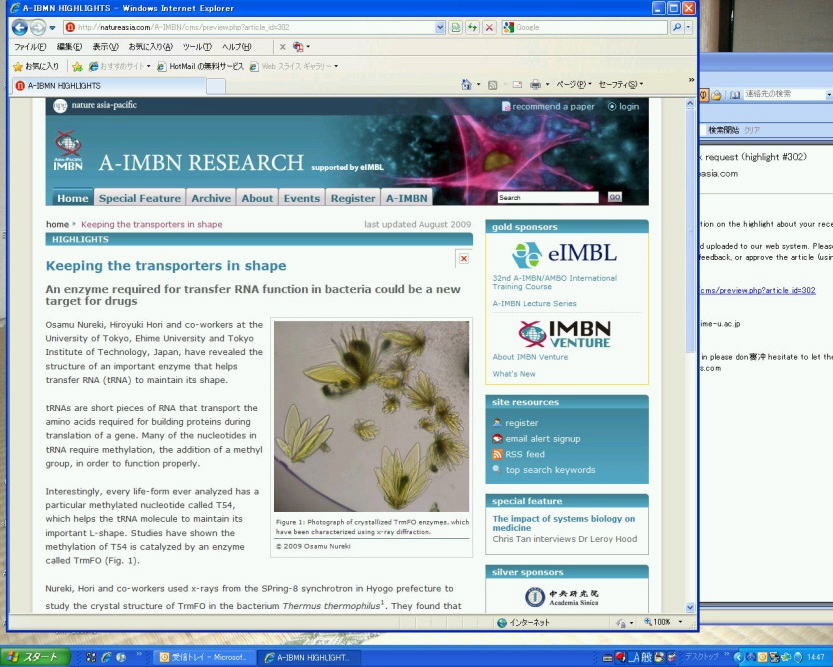
Task: Open the email alert signup link
Action: coord(542,439)
